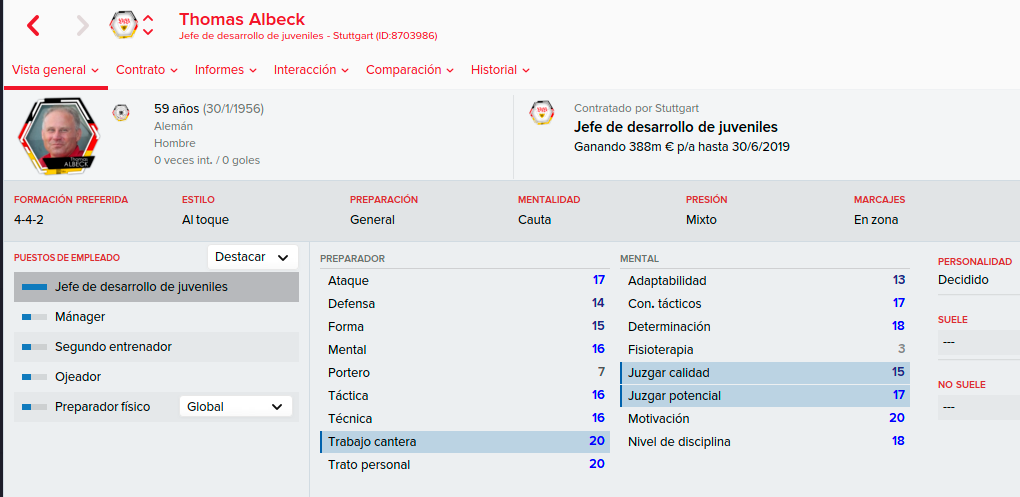Open the Vista general dropdown tab

point(55,70)
